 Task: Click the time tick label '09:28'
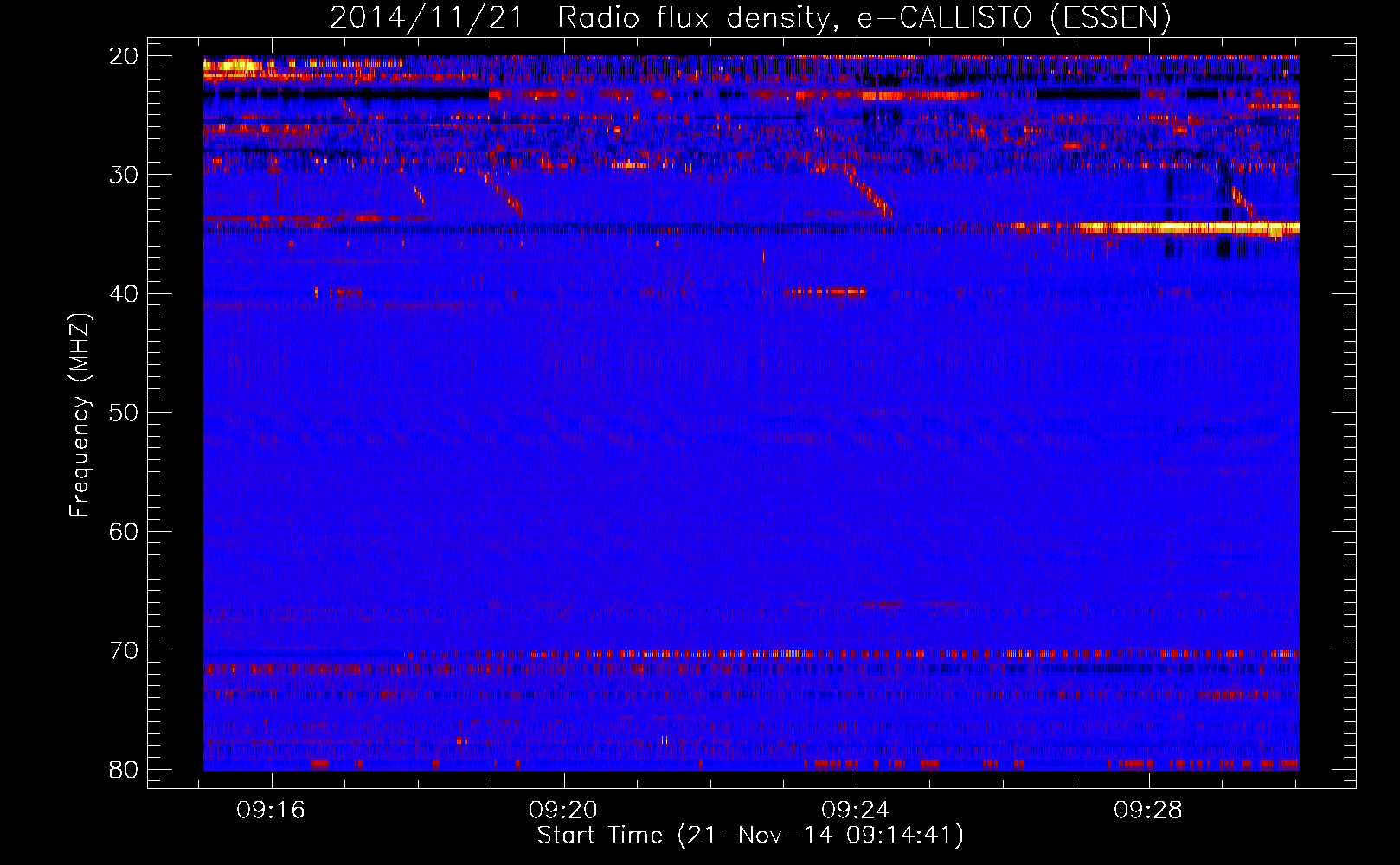coord(1148,811)
